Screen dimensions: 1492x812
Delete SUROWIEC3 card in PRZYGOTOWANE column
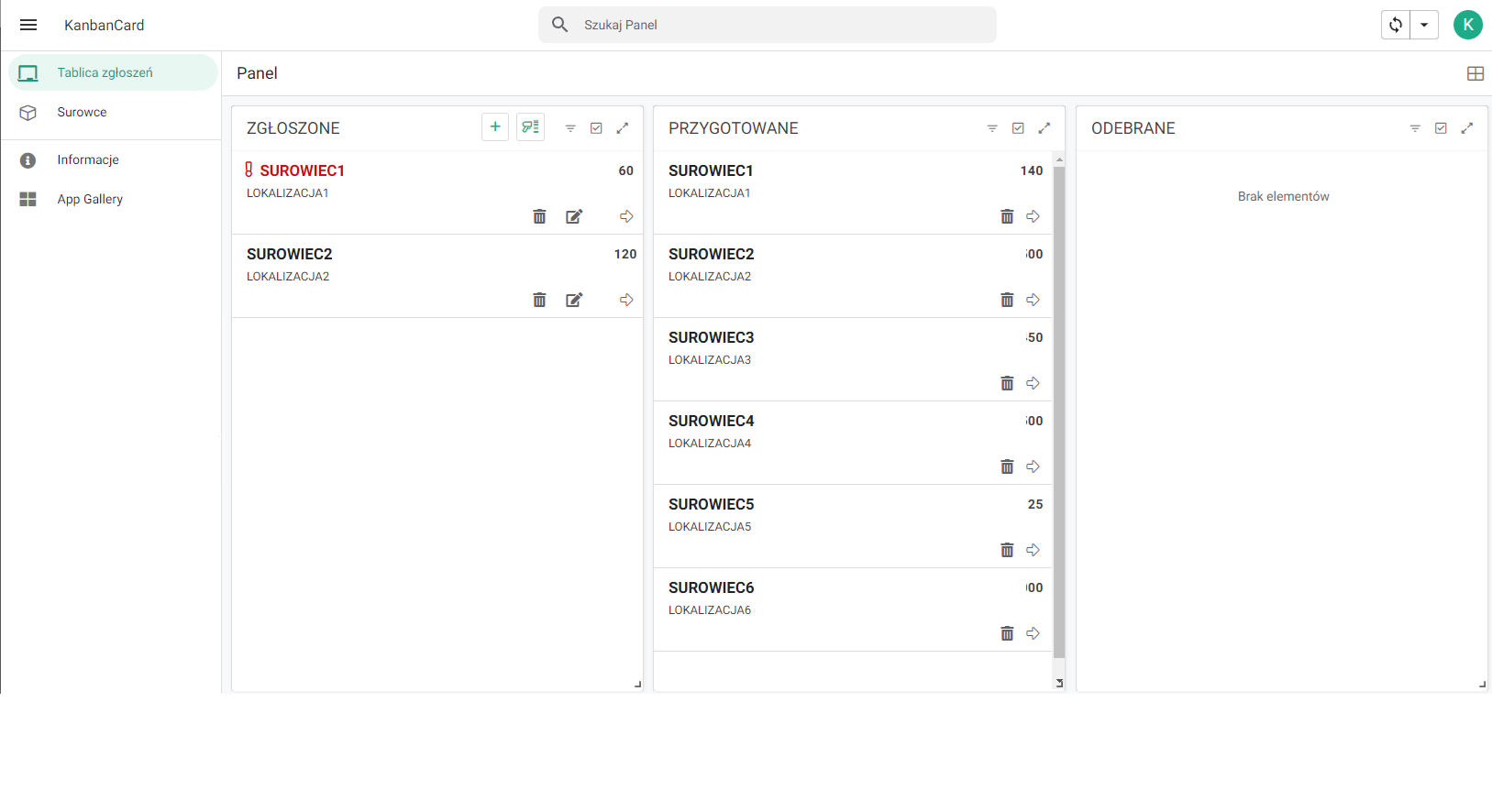pyautogui.click(x=1007, y=384)
